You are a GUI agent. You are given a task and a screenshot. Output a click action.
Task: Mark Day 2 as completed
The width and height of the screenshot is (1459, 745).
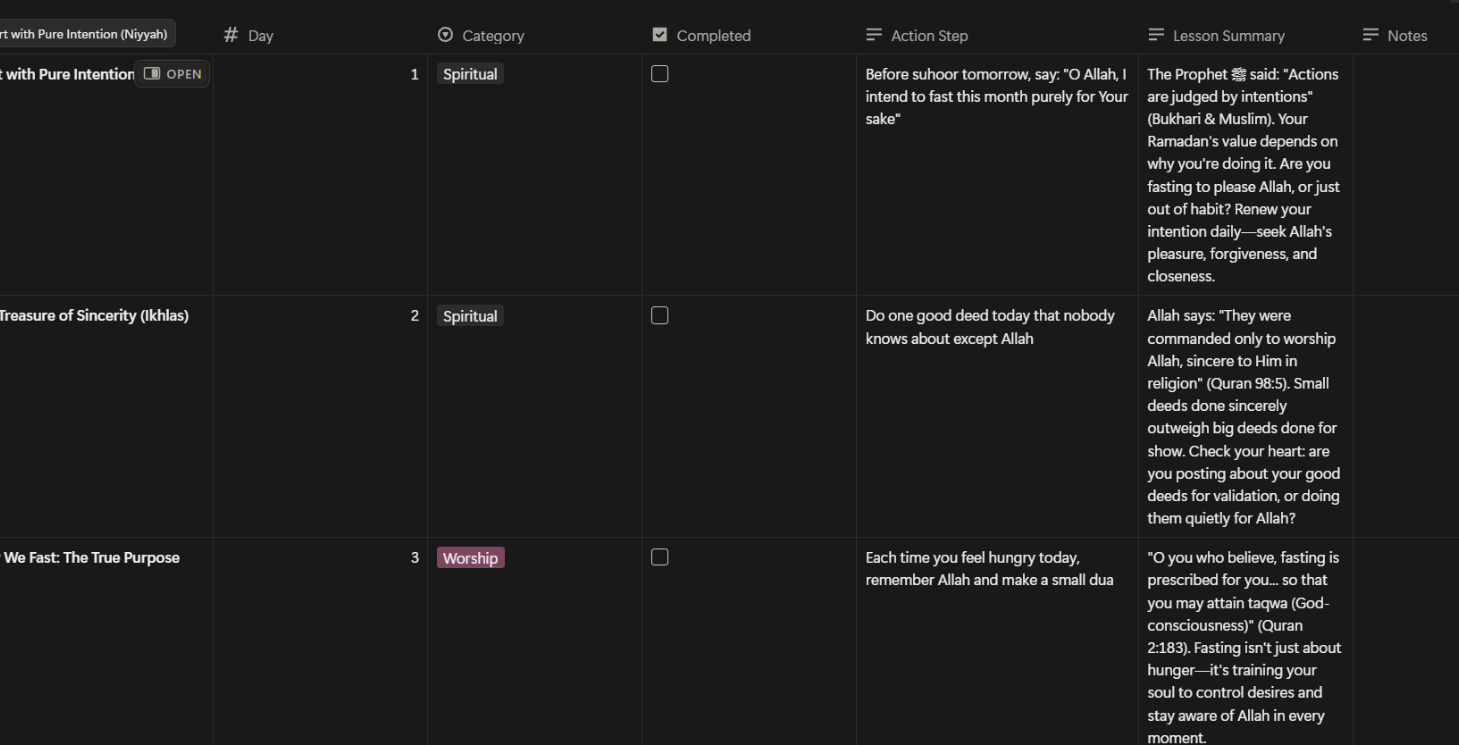pos(660,316)
